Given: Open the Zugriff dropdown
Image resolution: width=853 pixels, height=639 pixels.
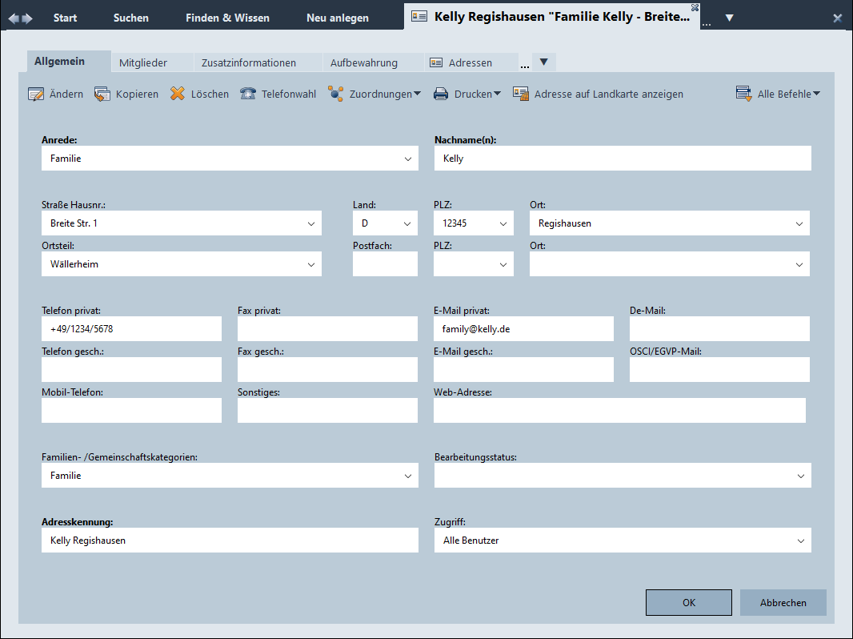Looking at the screenshot, I should tap(800, 541).
